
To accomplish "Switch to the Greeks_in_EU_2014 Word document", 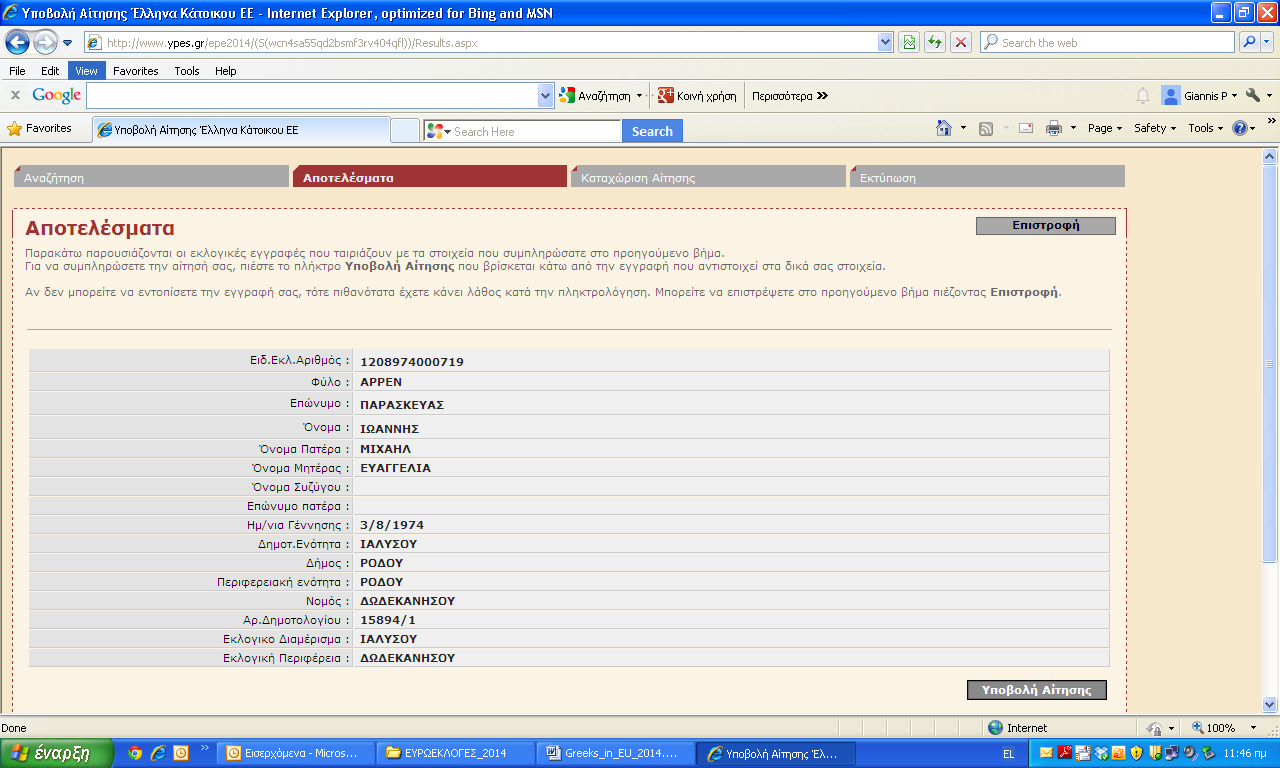I will (615, 753).
